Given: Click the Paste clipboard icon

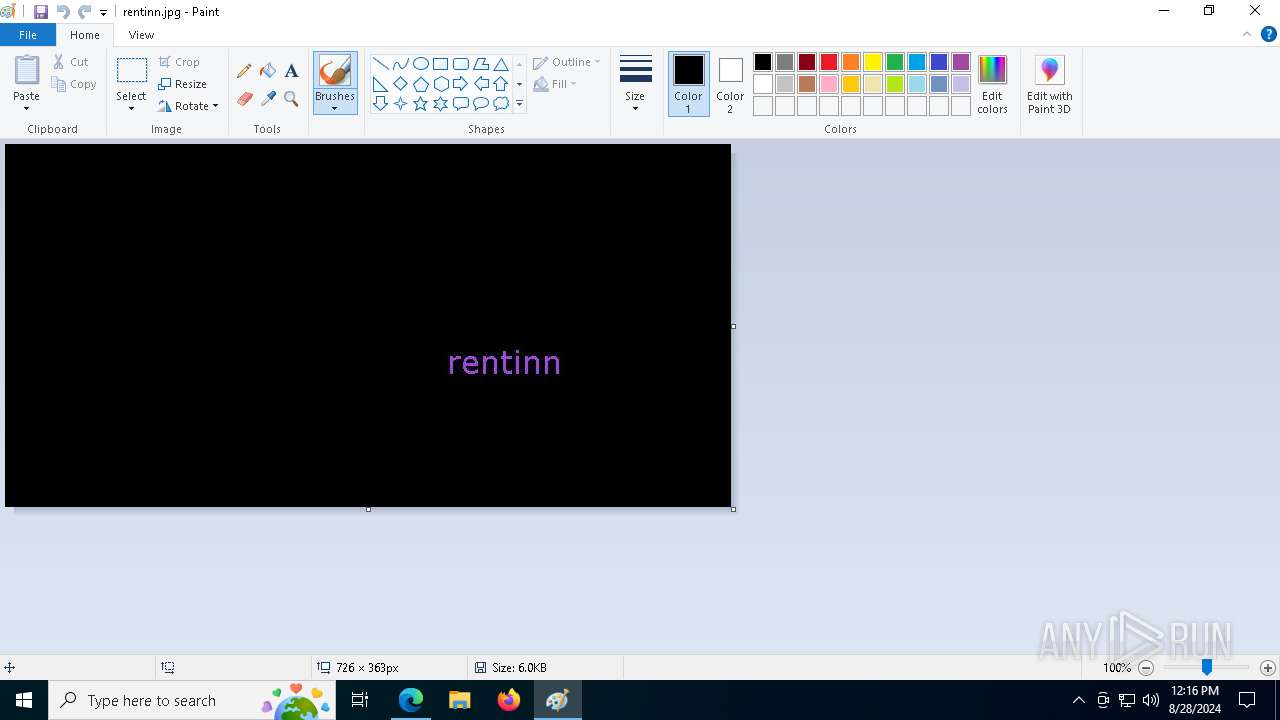Looking at the screenshot, I should (x=27, y=70).
